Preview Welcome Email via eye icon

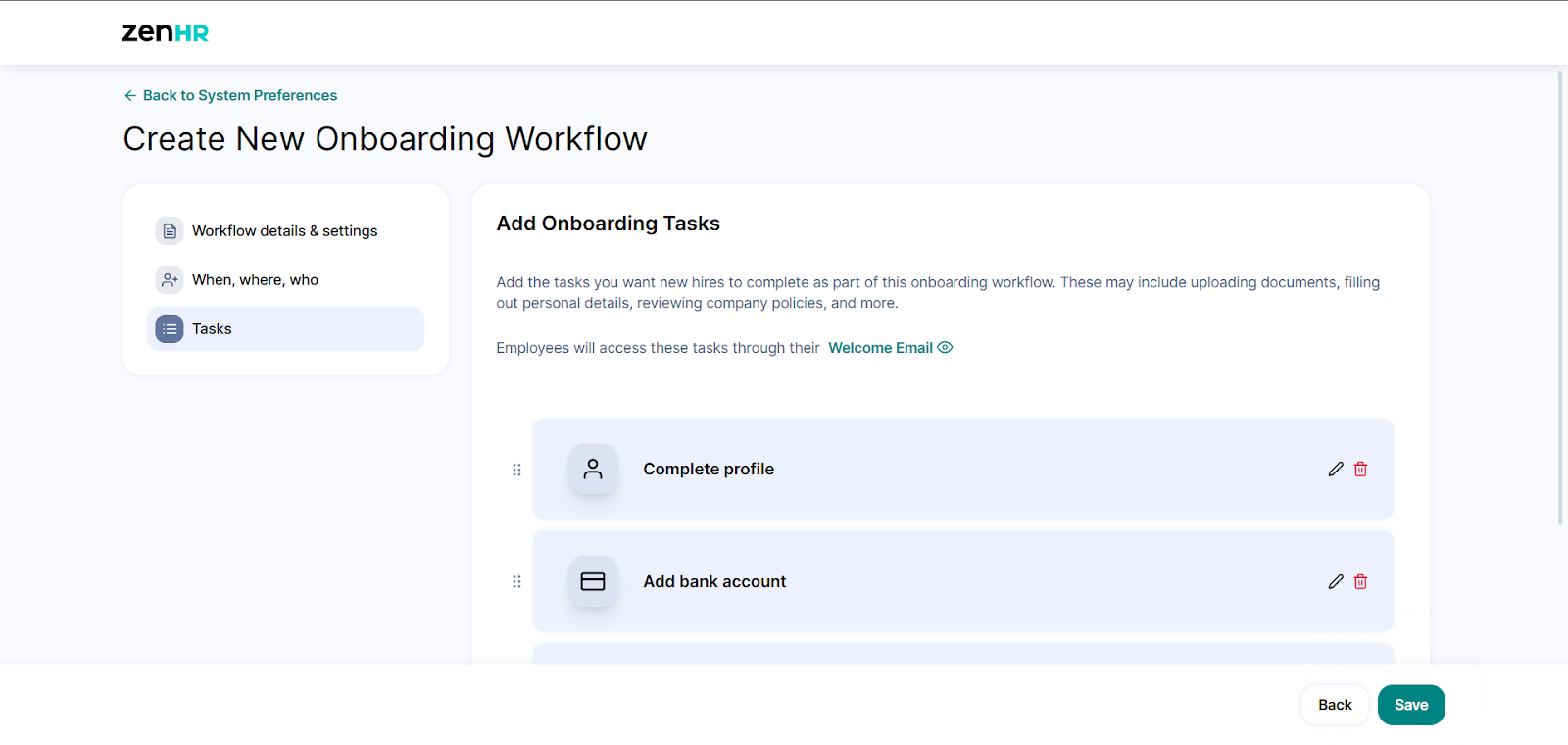click(945, 347)
